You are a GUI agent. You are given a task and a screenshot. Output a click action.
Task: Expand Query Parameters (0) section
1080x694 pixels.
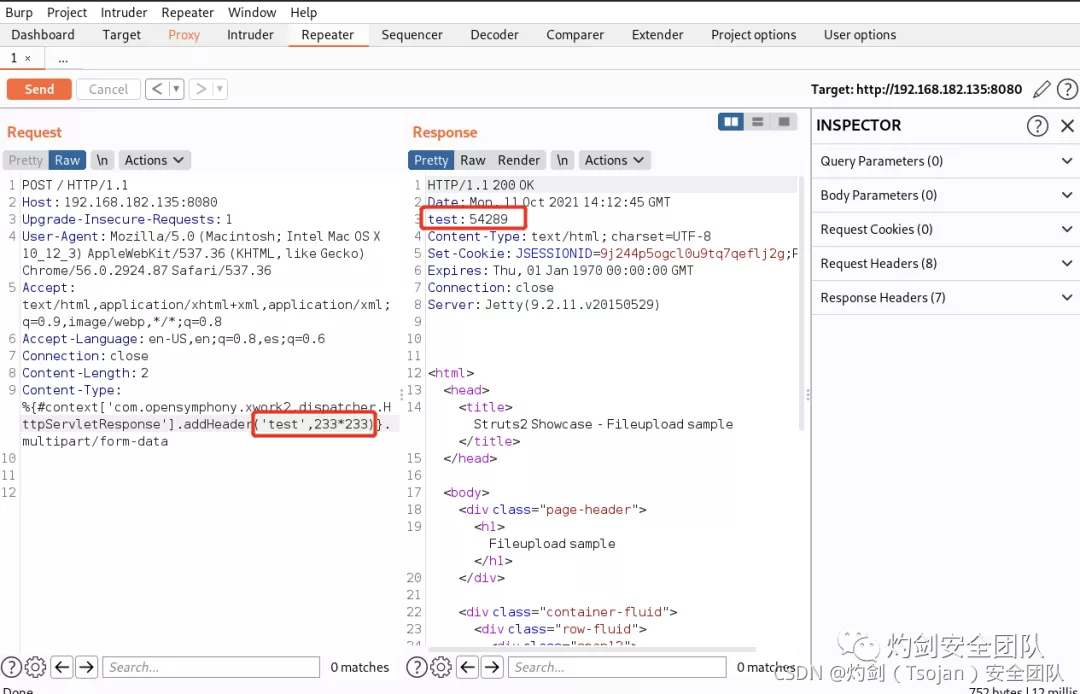coord(946,161)
